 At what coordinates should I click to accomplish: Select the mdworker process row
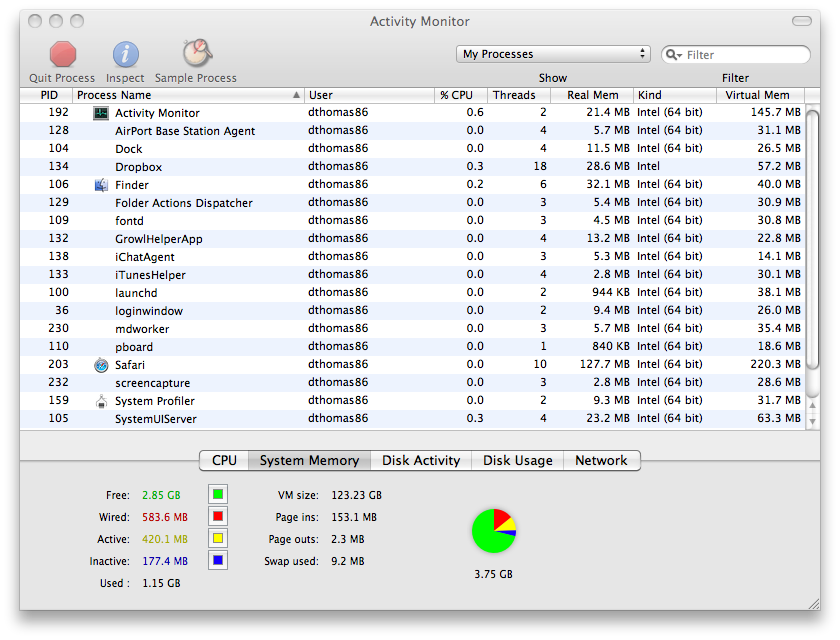click(412, 329)
